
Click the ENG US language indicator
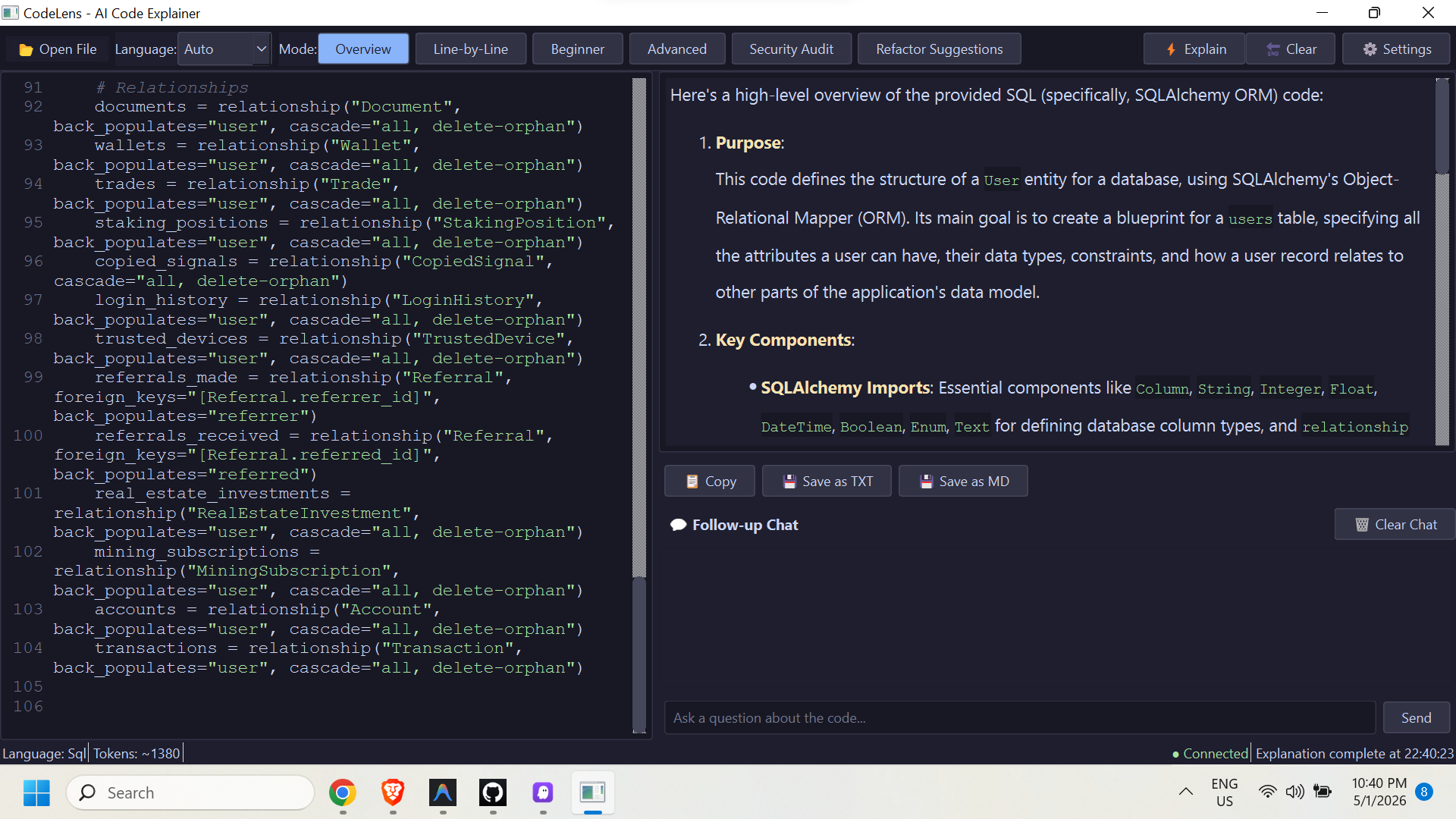point(1225,792)
